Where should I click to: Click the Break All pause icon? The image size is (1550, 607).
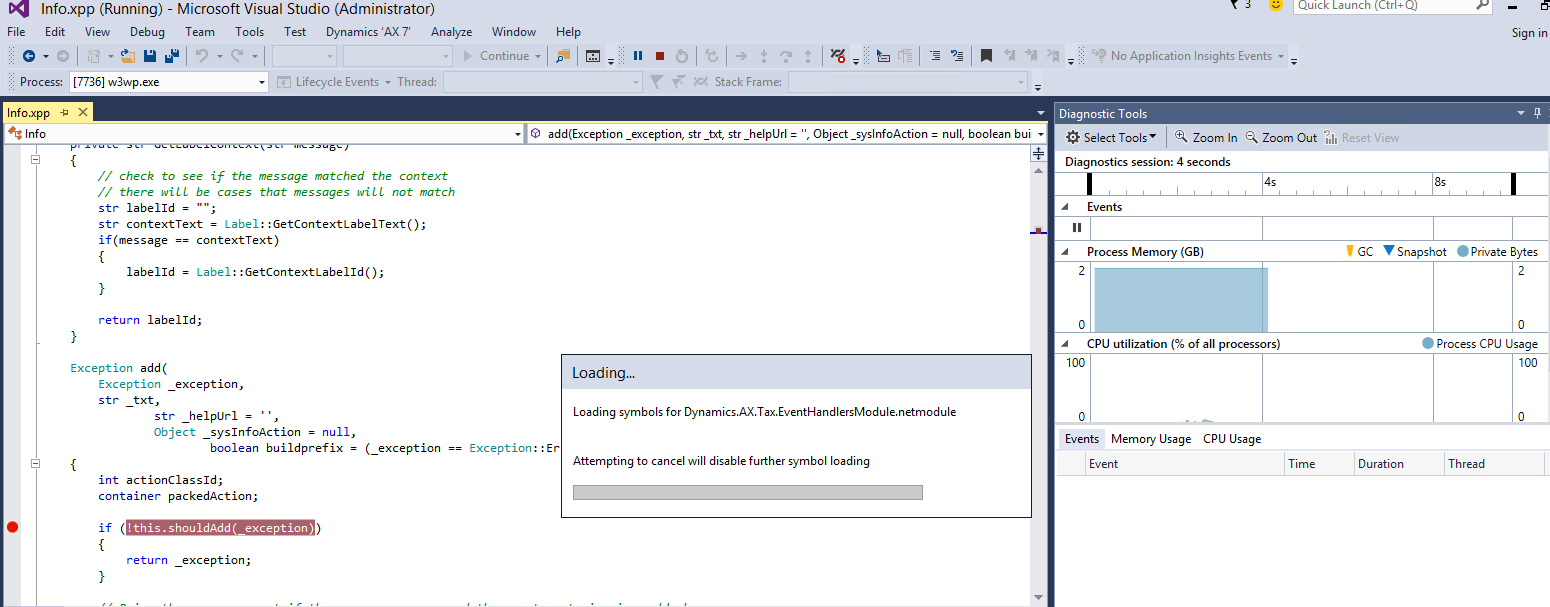click(x=638, y=56)
